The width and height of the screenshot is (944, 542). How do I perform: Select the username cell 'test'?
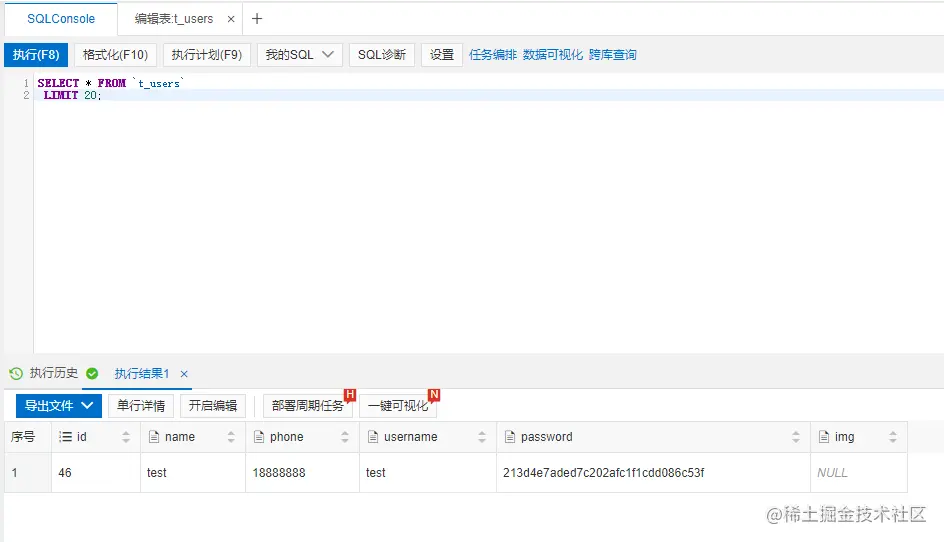pos(427,473)
